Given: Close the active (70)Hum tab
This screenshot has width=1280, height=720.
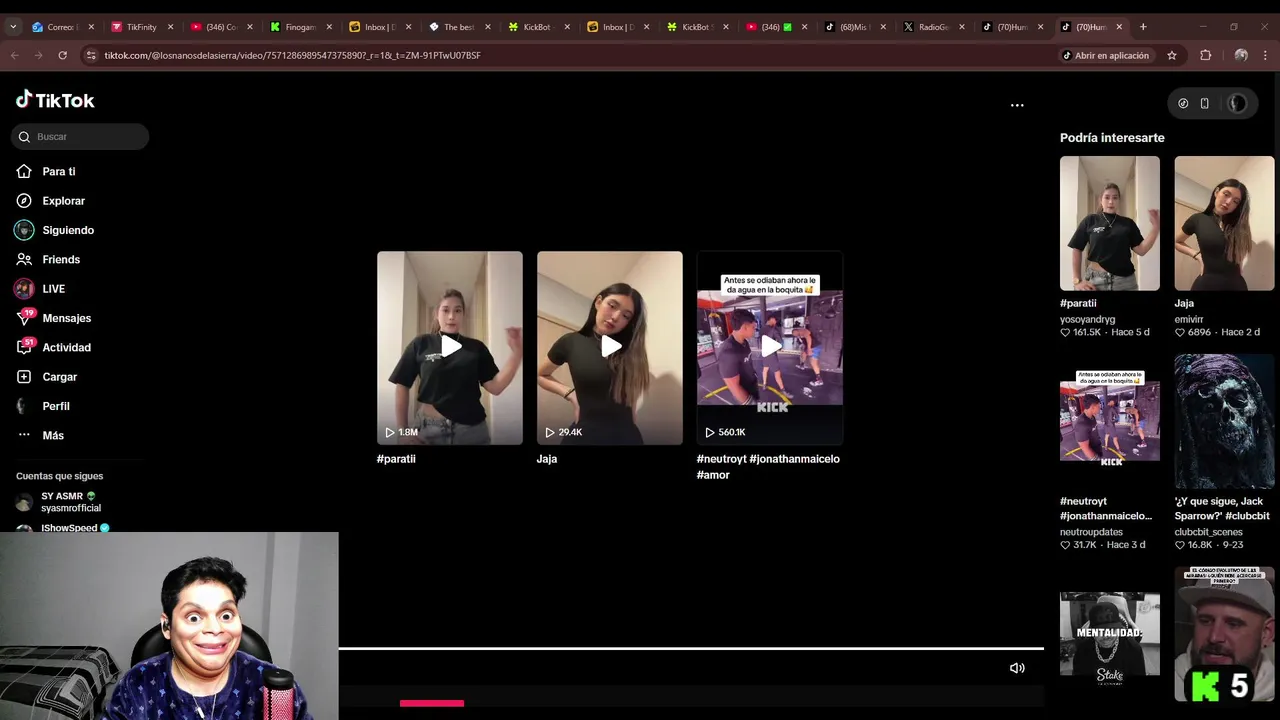Looking at the screenshot, I should click(1119, 27).
